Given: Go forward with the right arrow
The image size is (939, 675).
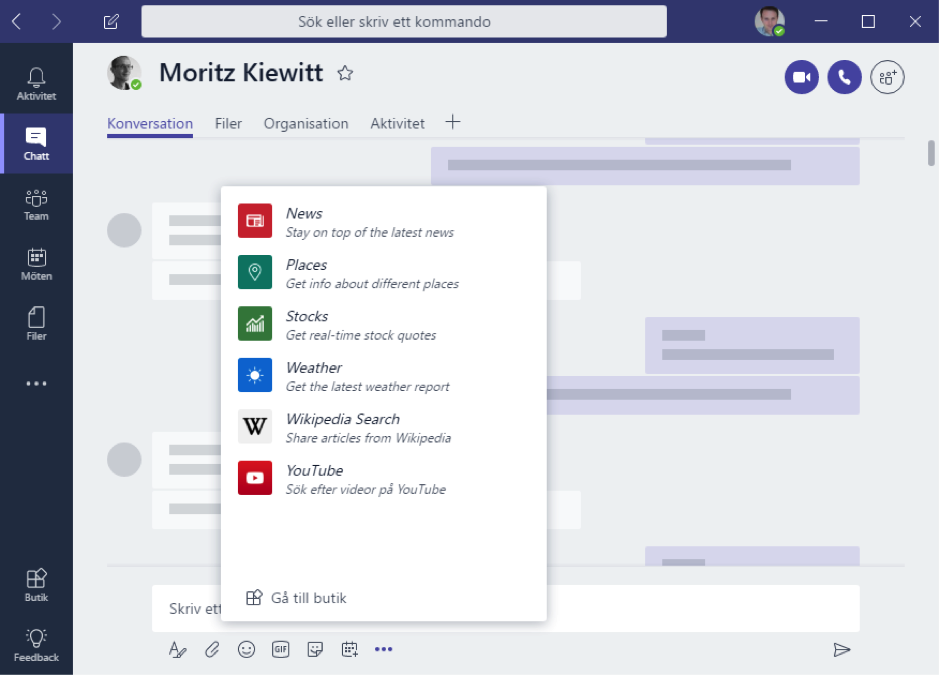Looking at the screenshot, I should pos(56,22).
